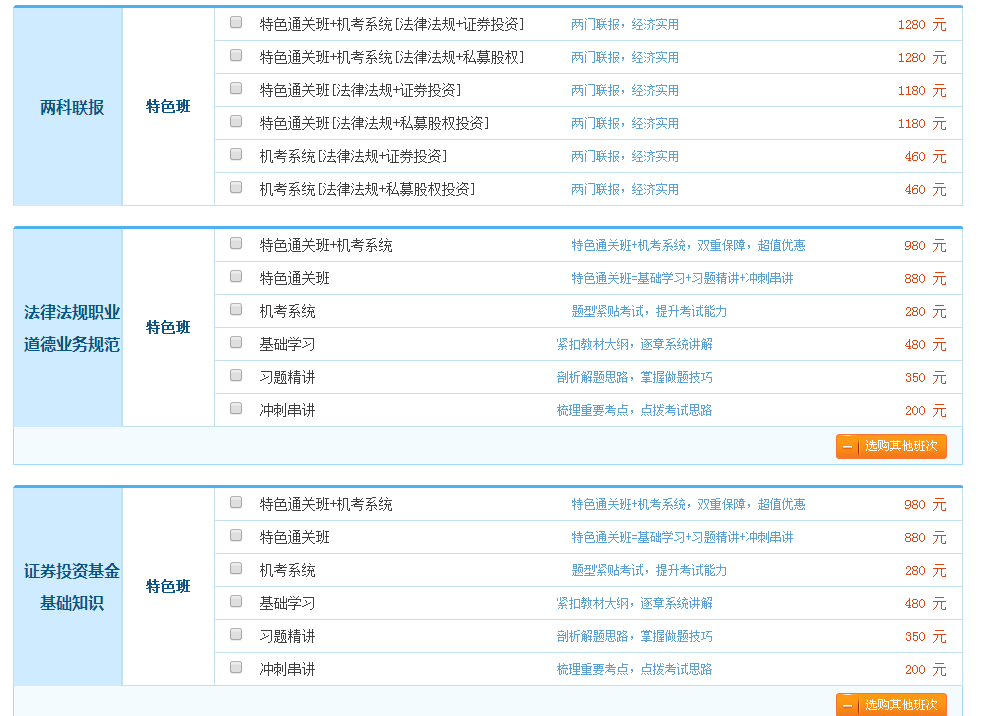Screen dimensions: 982x716
Task: Check 习题精讲 under 证券投资基金基础知识
Action: [x=236, y=635]
